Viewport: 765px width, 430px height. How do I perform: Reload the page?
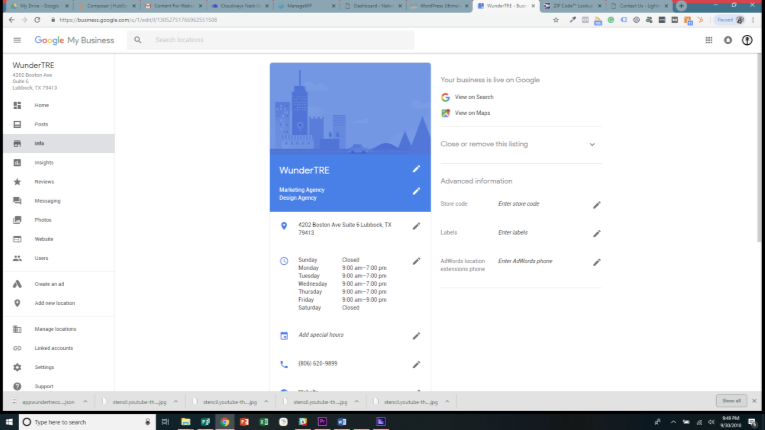pos(37,20)
